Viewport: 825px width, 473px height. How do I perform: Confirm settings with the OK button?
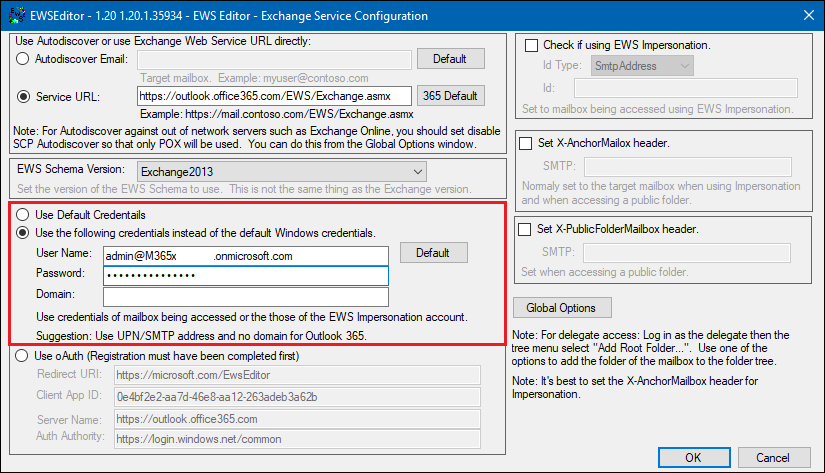click(x=694, y=457)
